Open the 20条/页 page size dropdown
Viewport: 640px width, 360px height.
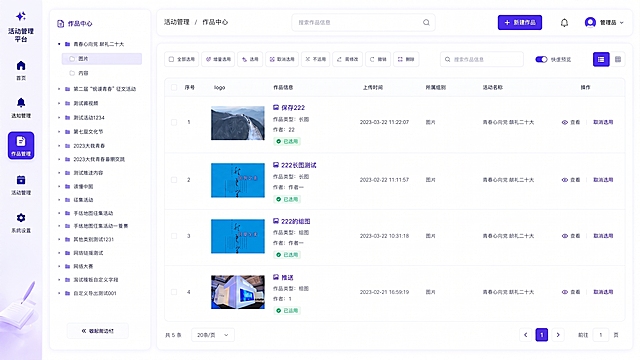pos(213,335)
